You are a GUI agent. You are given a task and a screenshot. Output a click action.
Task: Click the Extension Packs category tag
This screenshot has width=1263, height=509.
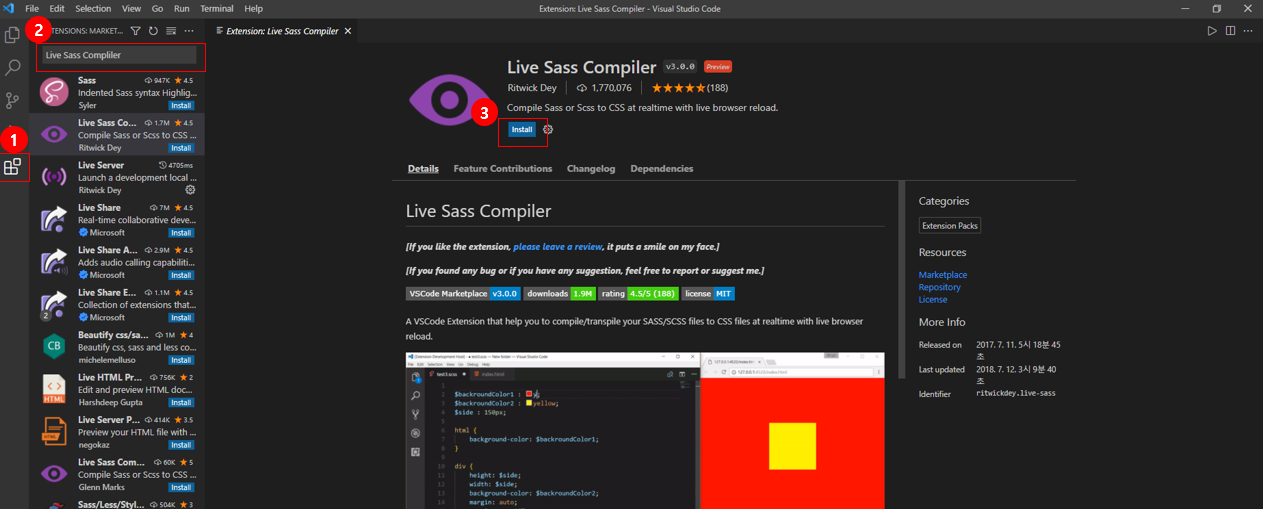point(950,226)
